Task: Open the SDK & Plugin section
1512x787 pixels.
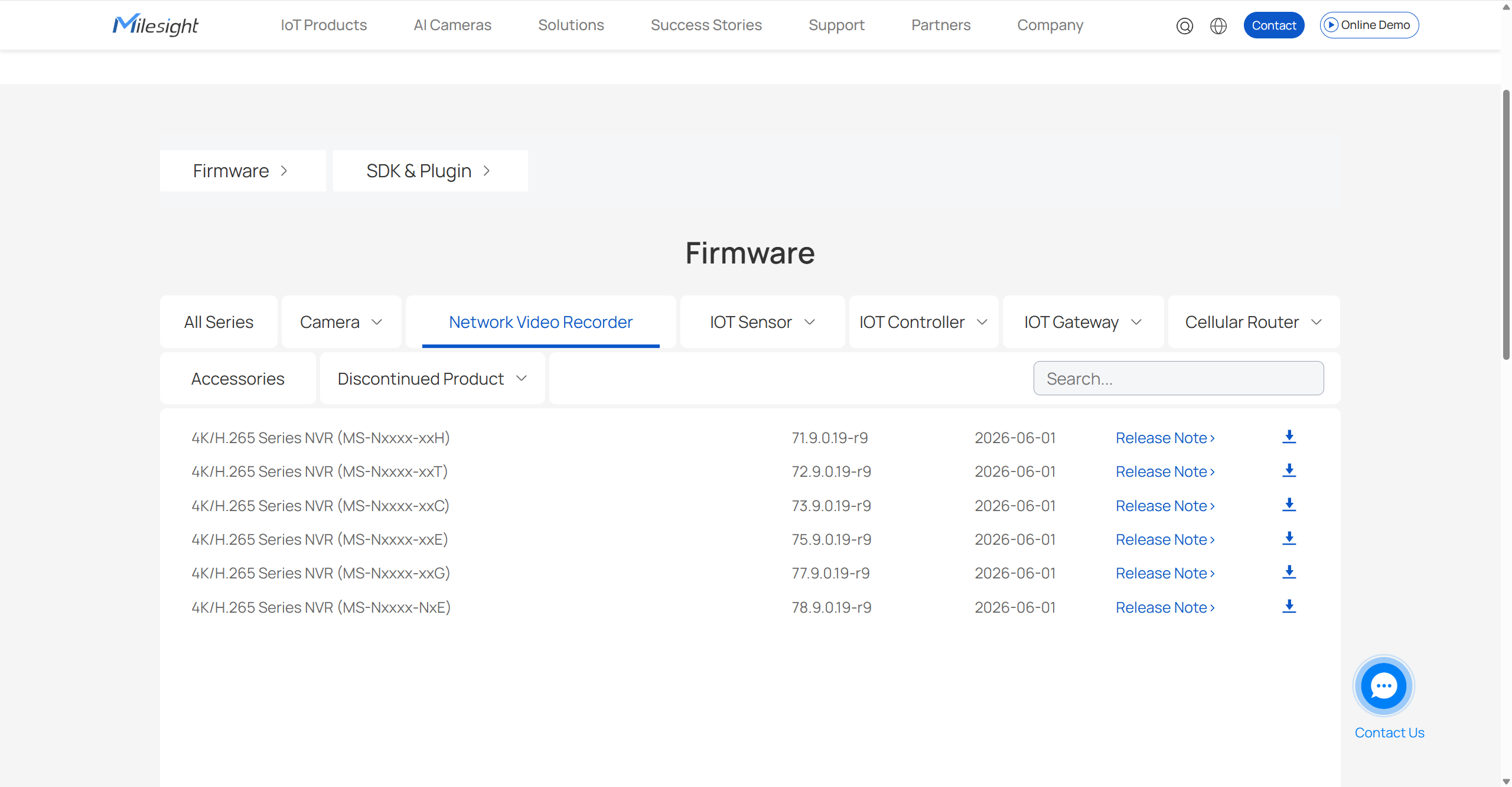Action: click(x=430, y=171)
